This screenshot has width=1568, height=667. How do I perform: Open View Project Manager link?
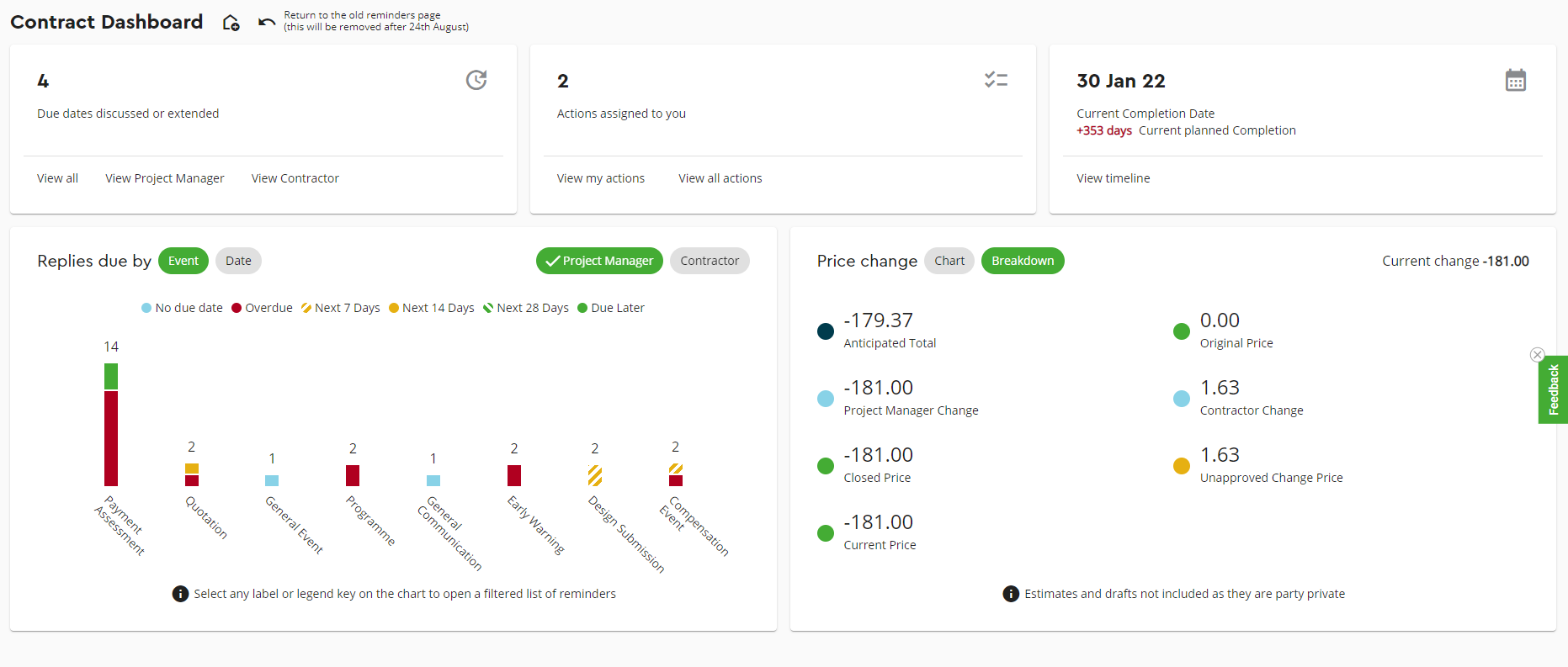[165, 178]
